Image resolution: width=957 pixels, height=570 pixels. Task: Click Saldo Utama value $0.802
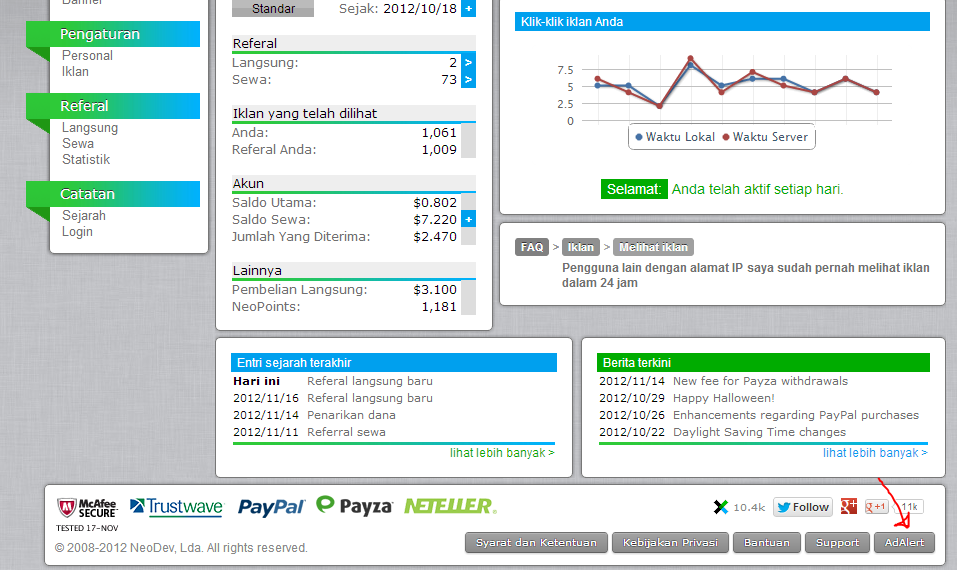point(435,203)
